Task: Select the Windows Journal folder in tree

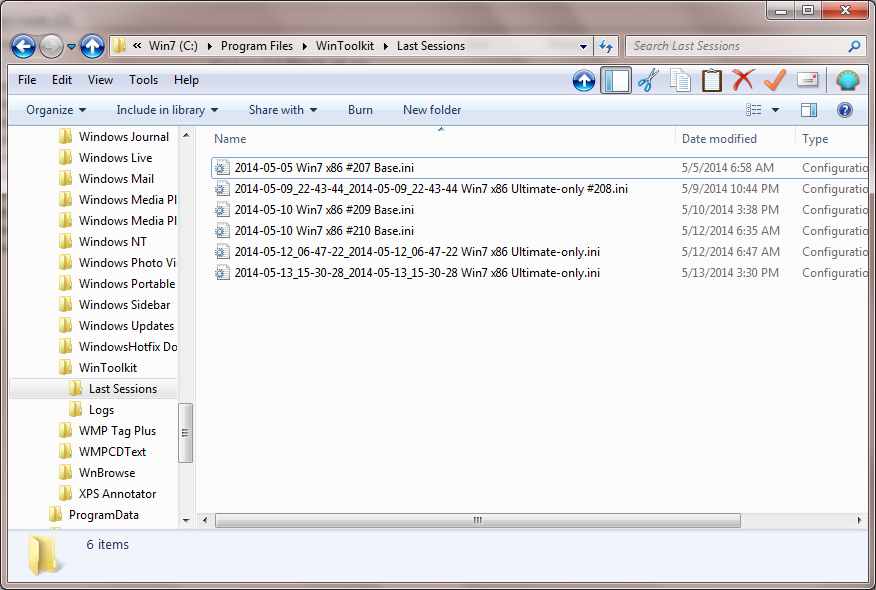Action: 123,137
